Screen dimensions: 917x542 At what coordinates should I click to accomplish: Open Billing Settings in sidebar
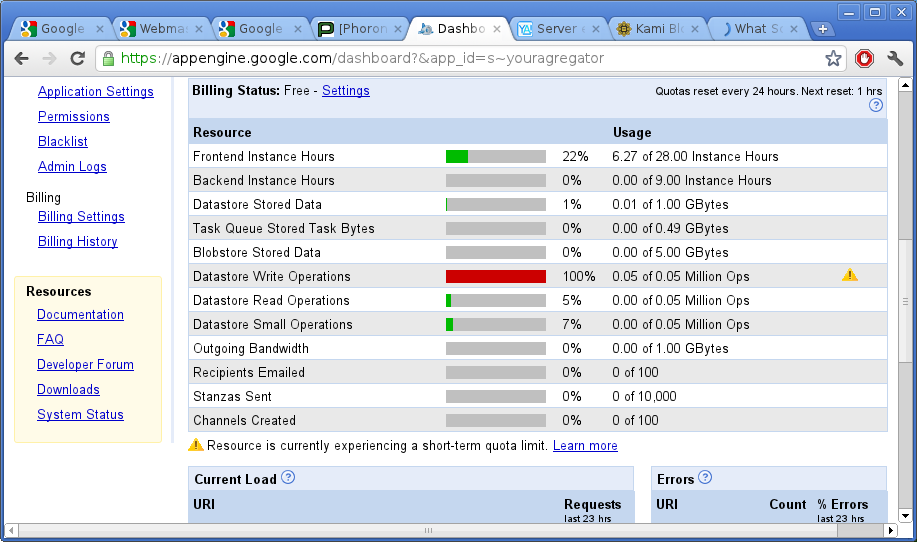click(x=81, y=217)
